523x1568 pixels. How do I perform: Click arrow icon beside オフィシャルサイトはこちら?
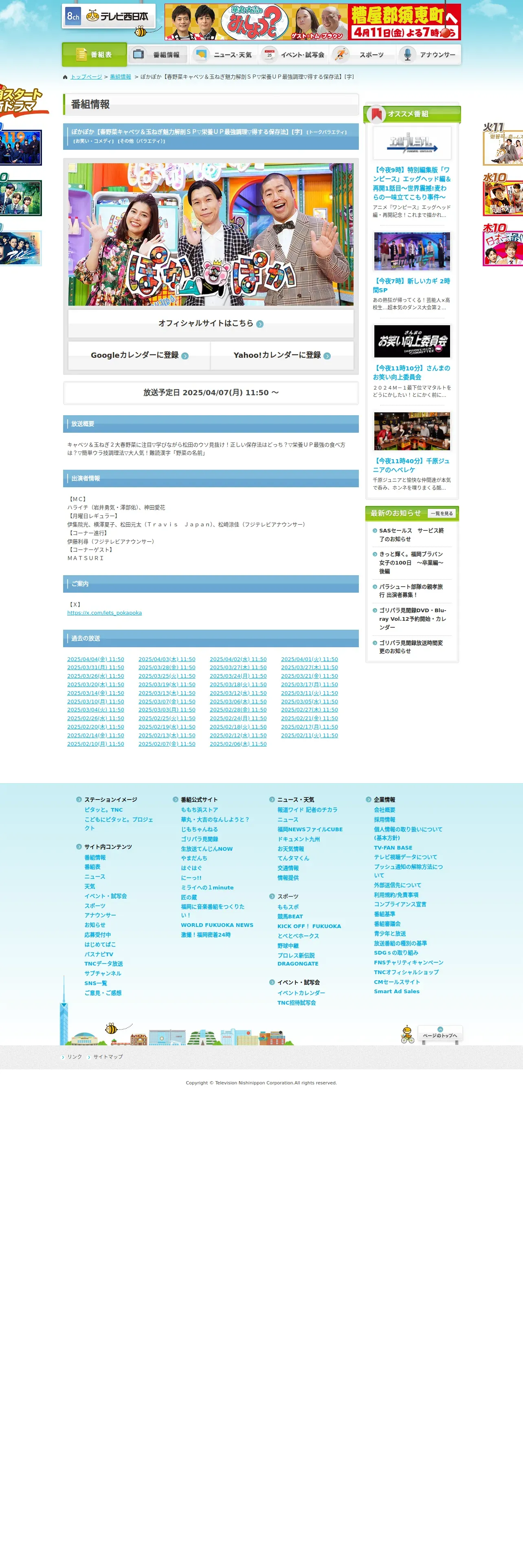[260, 324]
